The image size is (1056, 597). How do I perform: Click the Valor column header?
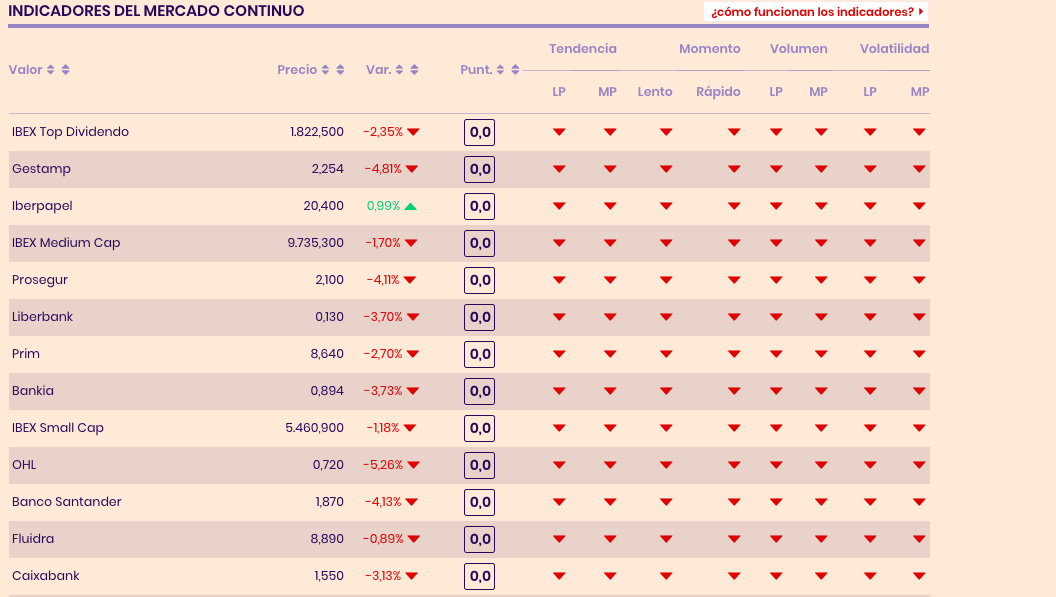tap(26, 69)
